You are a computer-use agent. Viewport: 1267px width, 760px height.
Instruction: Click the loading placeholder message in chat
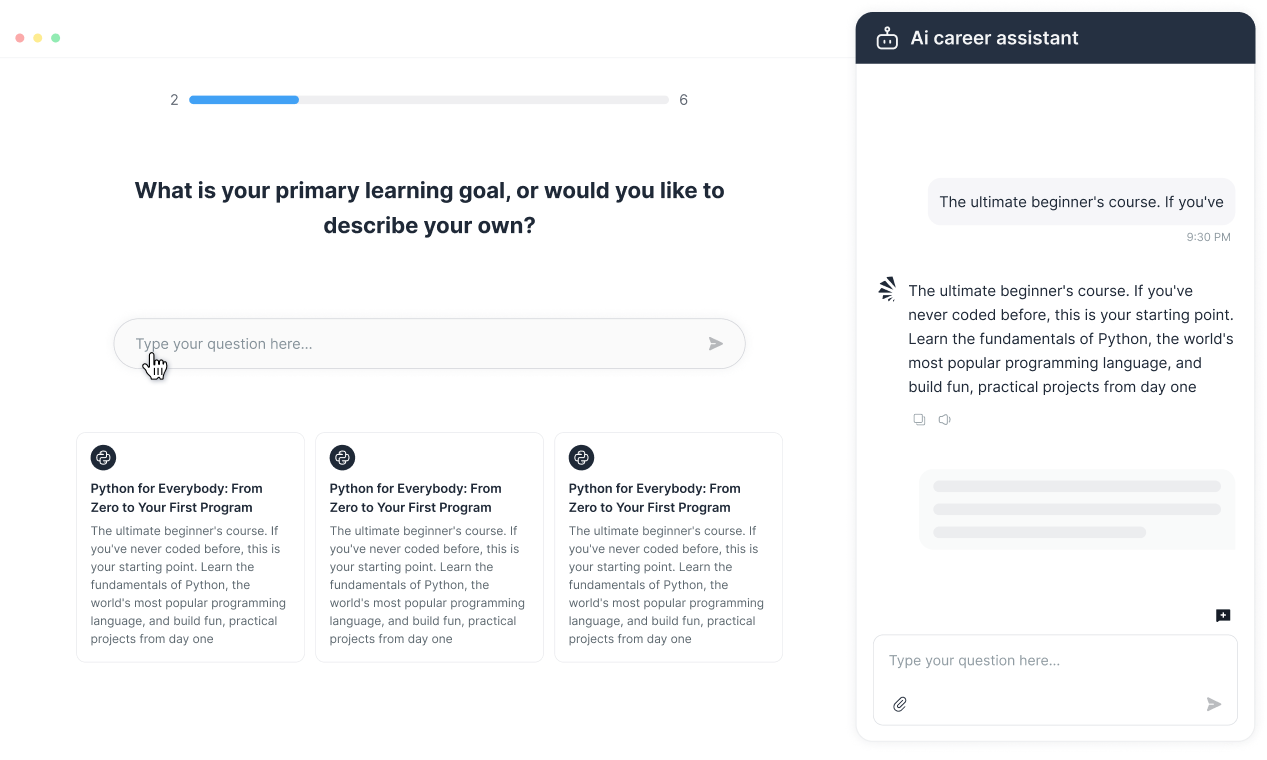coord(1077,509)
